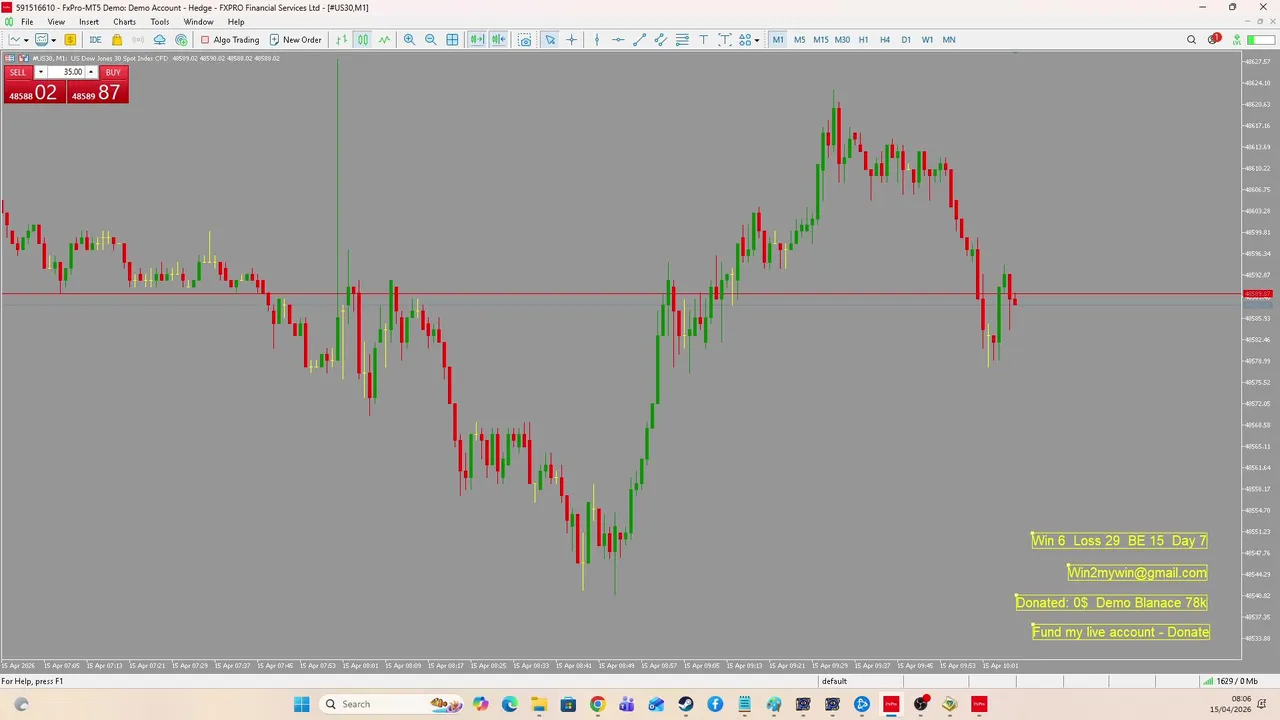Select W1 timeframe
1280x720 pixels.
tap(927, 40)
